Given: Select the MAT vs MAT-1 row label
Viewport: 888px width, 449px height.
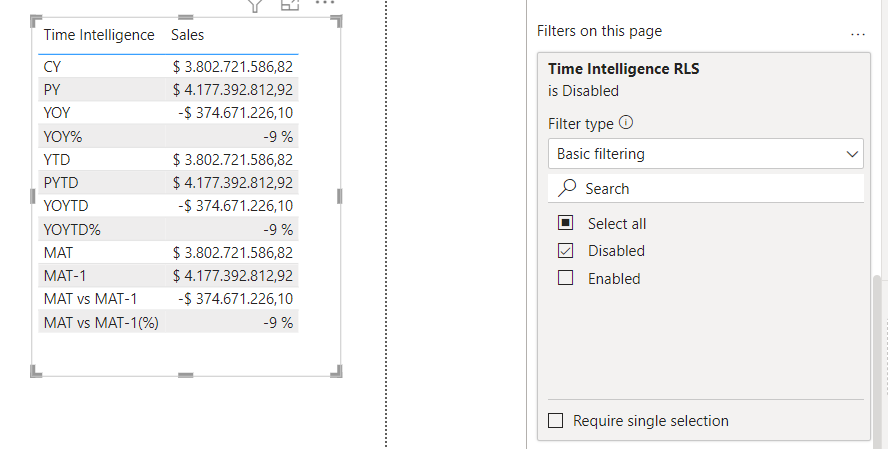Looking at the screenshot, I should (91, 299).
